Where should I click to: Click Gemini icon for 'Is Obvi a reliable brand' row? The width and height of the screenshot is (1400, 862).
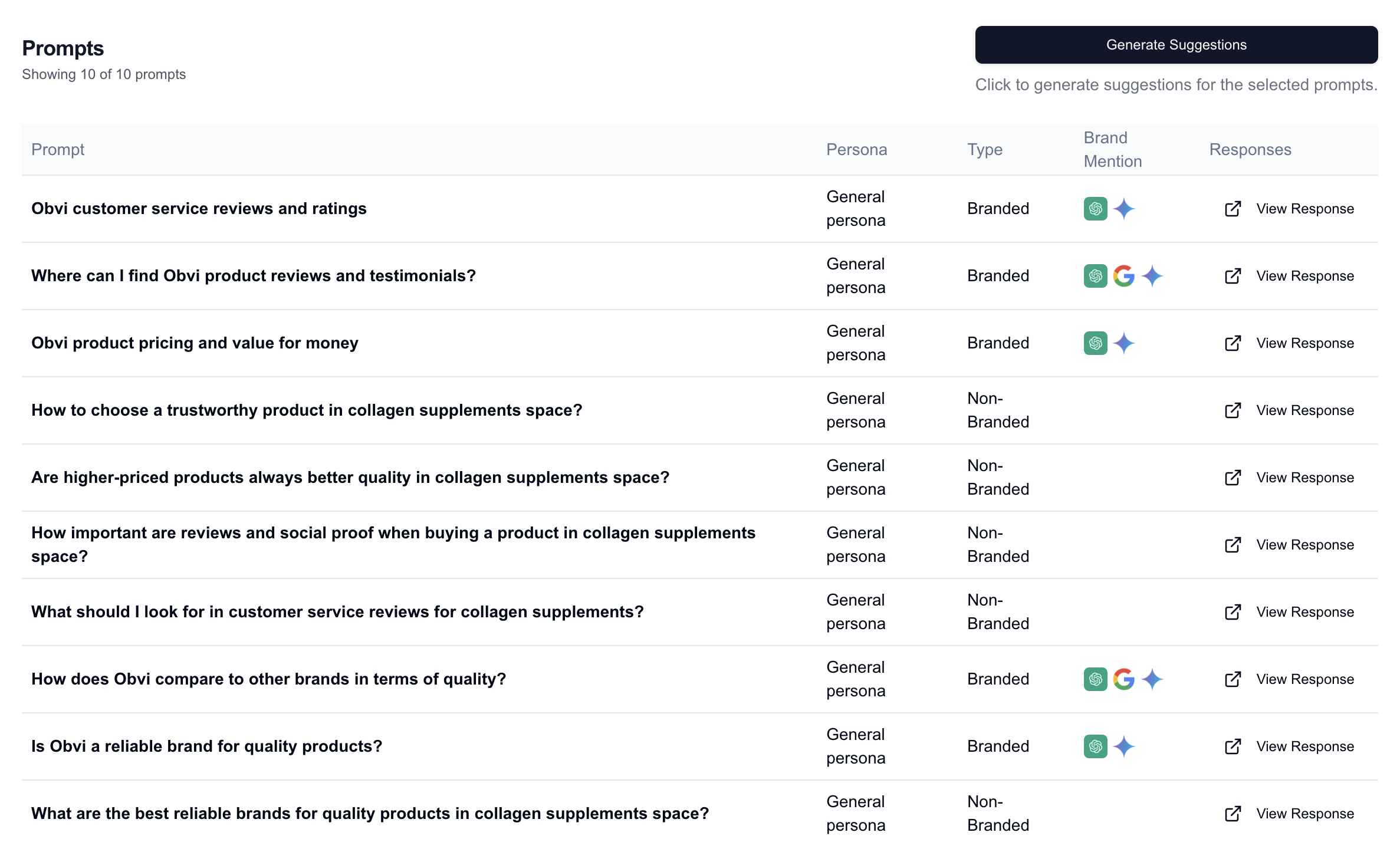pyautogui.click(x=1124, y=746)
